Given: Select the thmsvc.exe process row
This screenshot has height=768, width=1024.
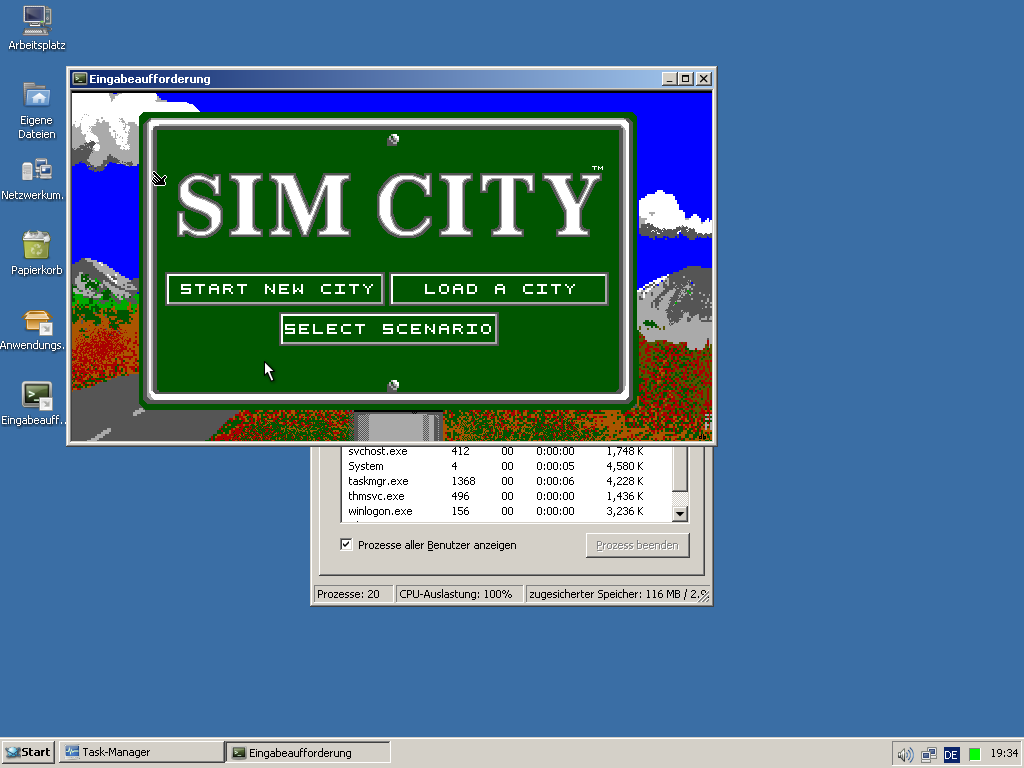Looking at the screenshot, I should pyautogui.click(x=506, y=496).
